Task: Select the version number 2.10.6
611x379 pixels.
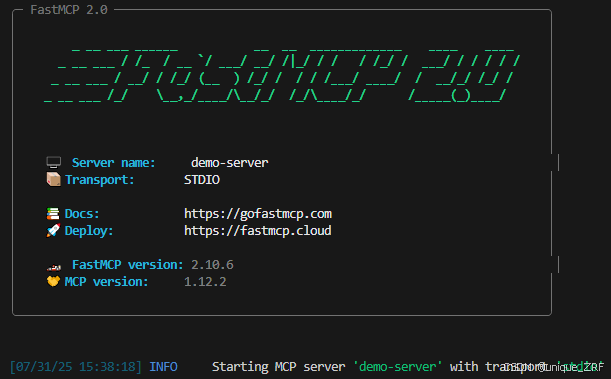Action: [212, 265]
